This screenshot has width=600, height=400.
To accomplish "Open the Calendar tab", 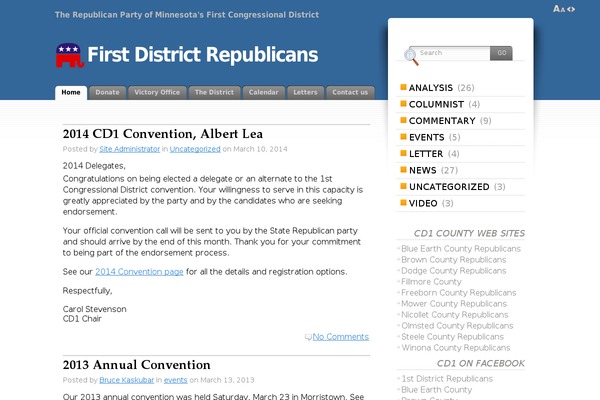I will tap(264, 93).
